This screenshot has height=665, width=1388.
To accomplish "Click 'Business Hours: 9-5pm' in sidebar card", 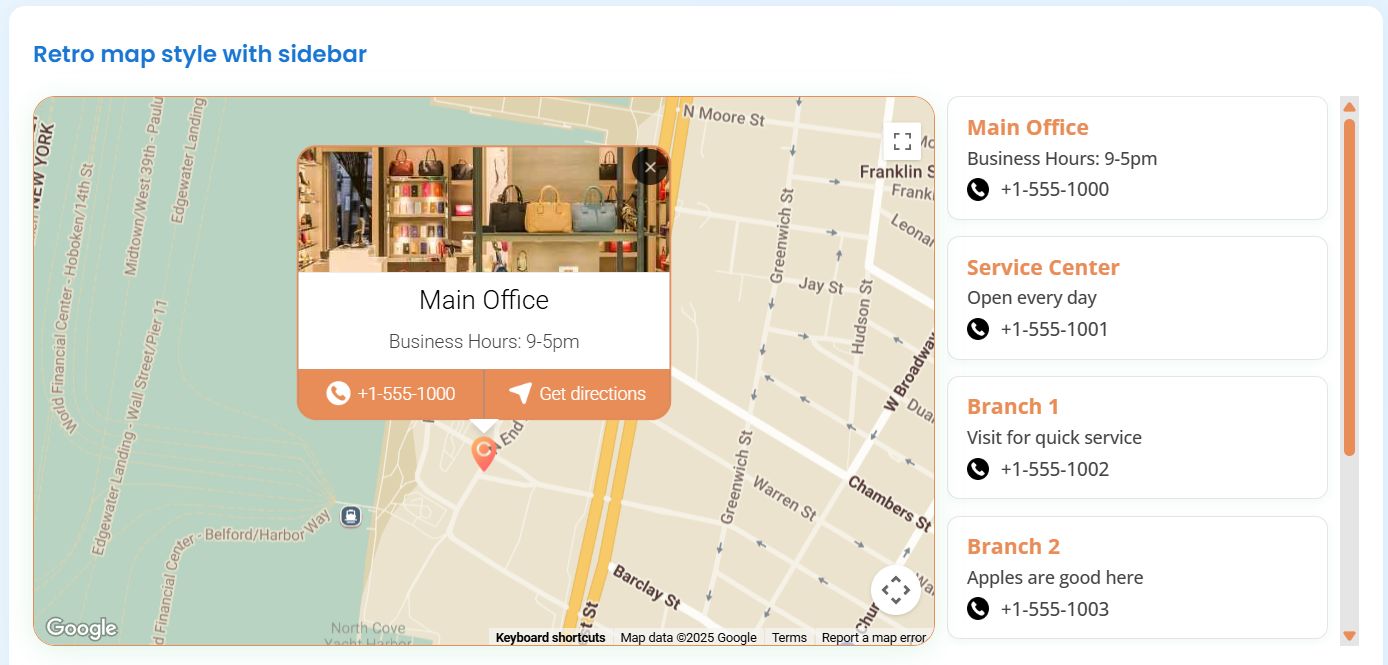I will pyautogui.click(x=1062, y=158).
